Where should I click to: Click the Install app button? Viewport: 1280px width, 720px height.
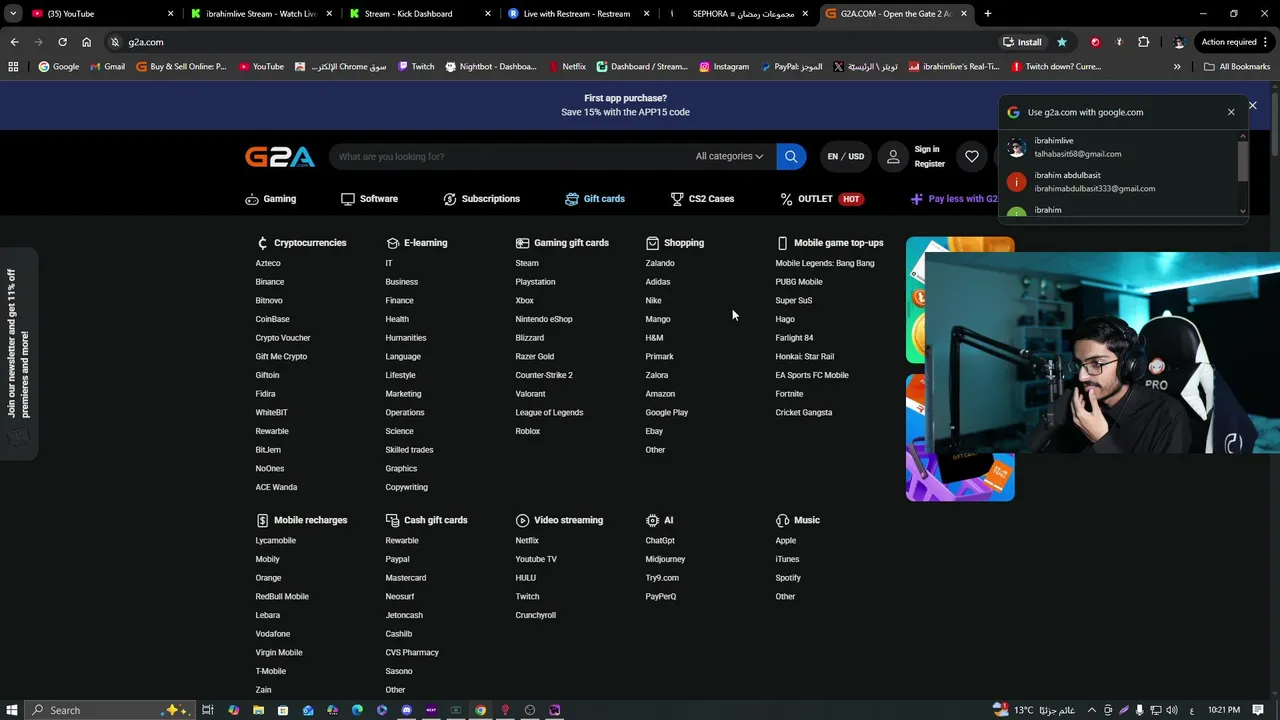[1022, 42]
